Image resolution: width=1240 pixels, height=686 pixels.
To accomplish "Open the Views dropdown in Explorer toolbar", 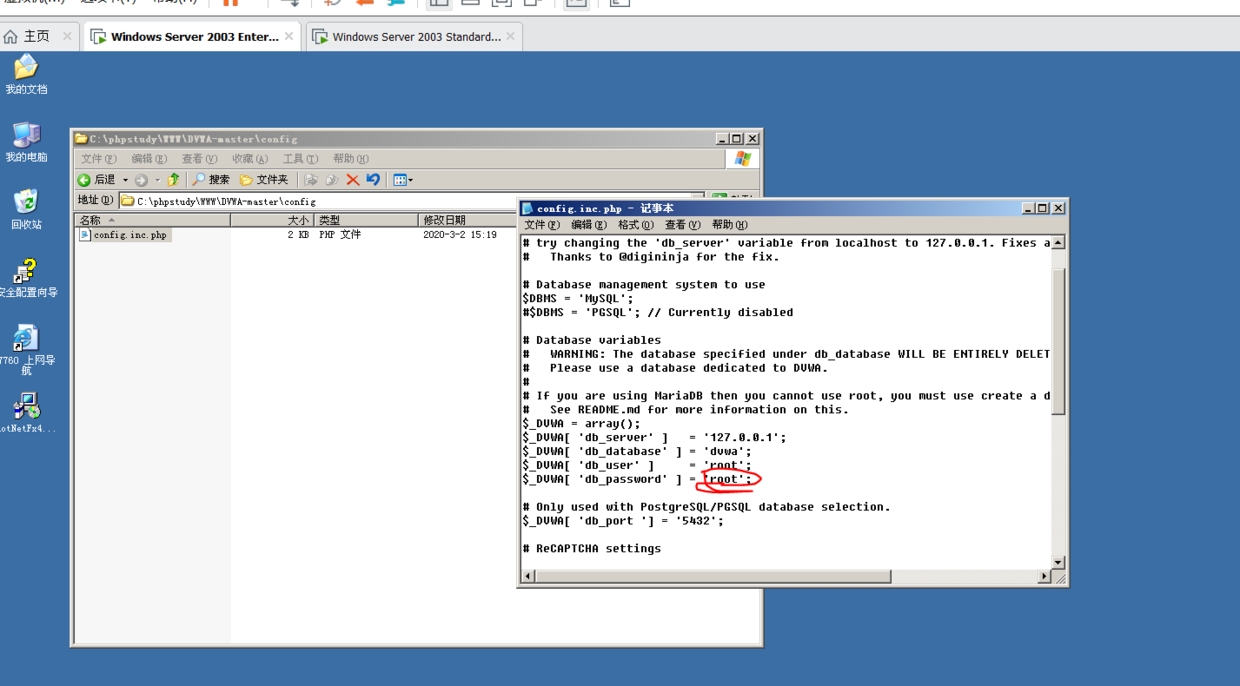I will [403, 180].
